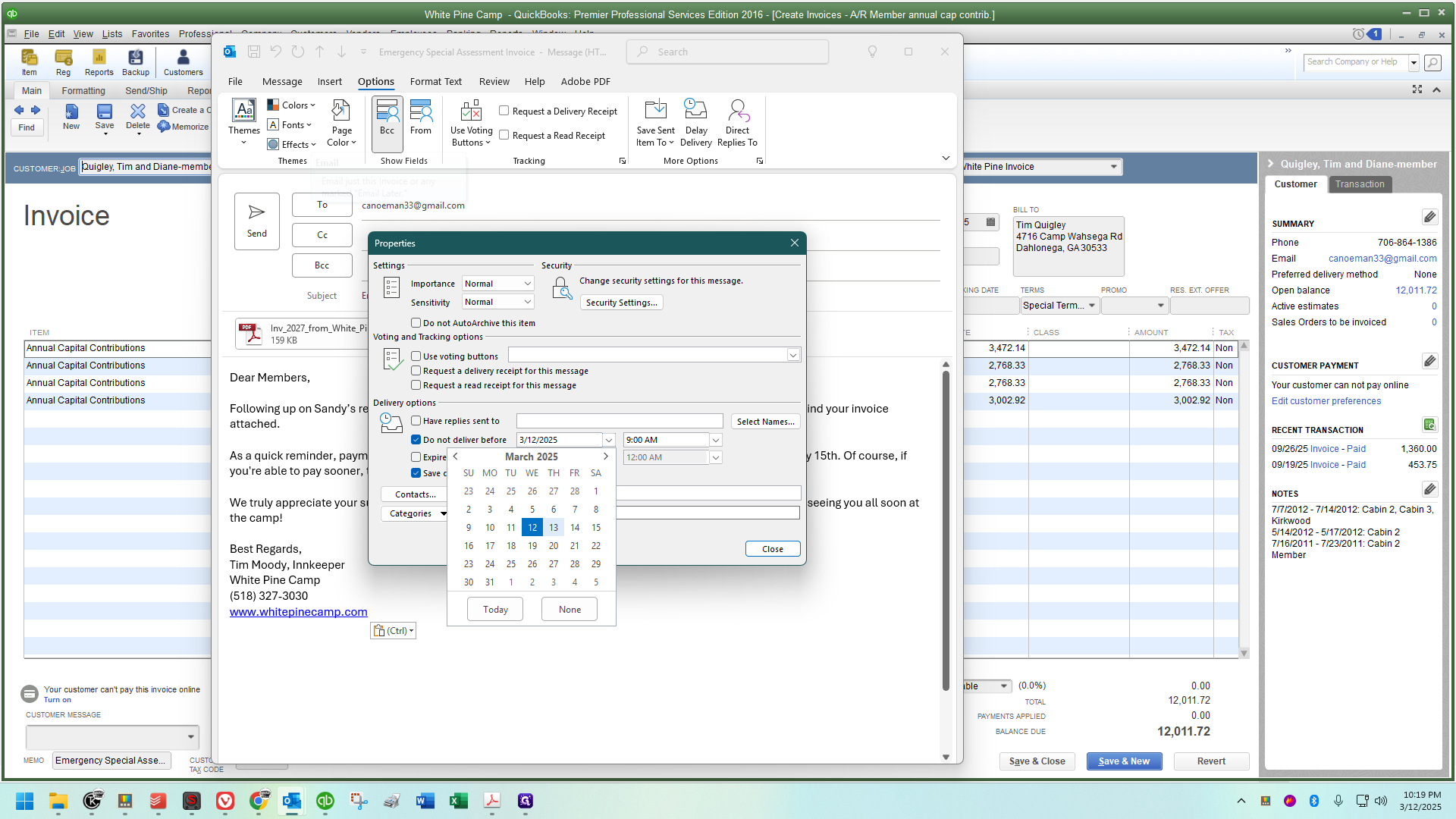The image size is (1456, 819).
Task: Open the Inv_2027 PDF attachment icon
Action: tap(249, 334)
